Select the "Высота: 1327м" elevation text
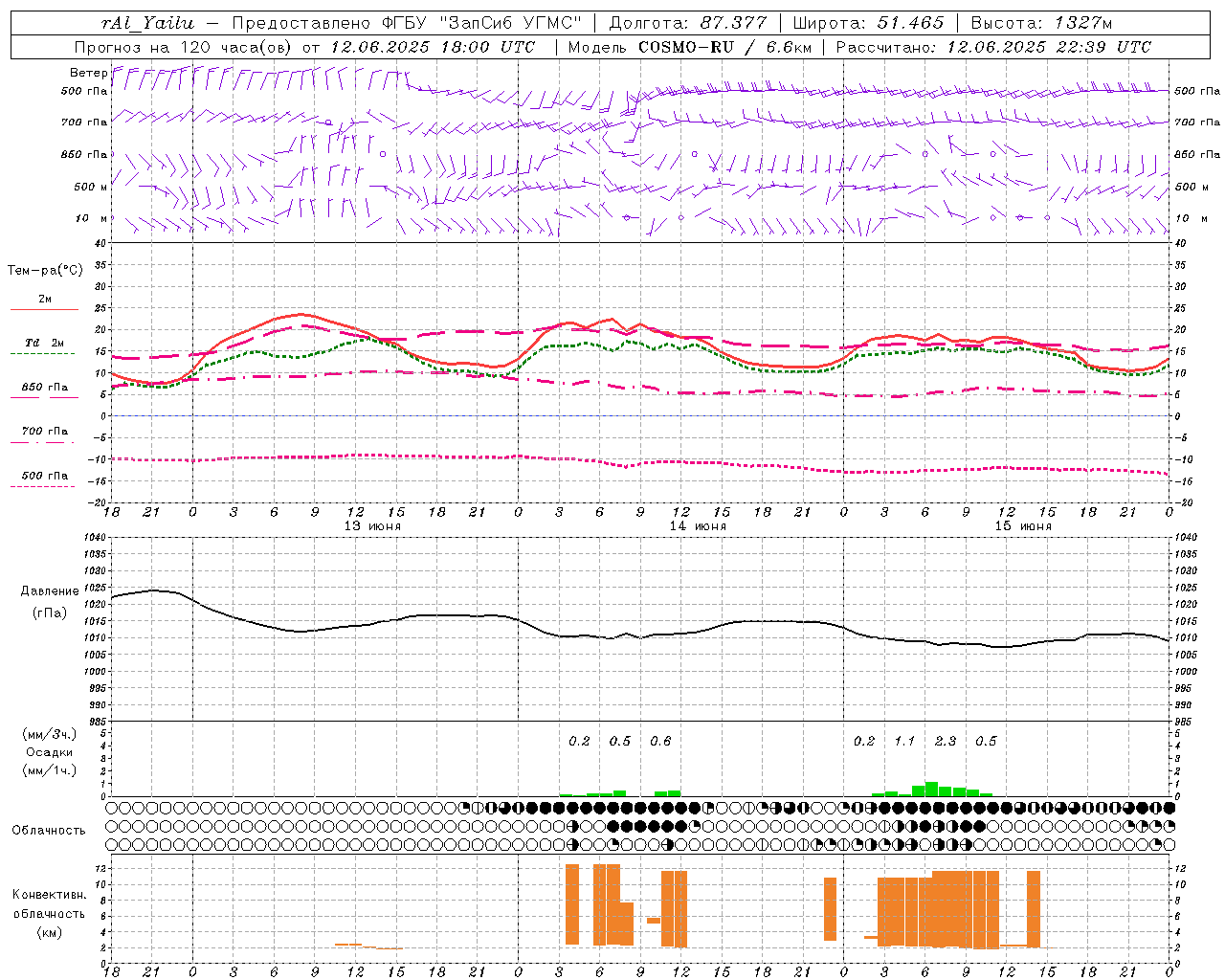 point(1041,23)
